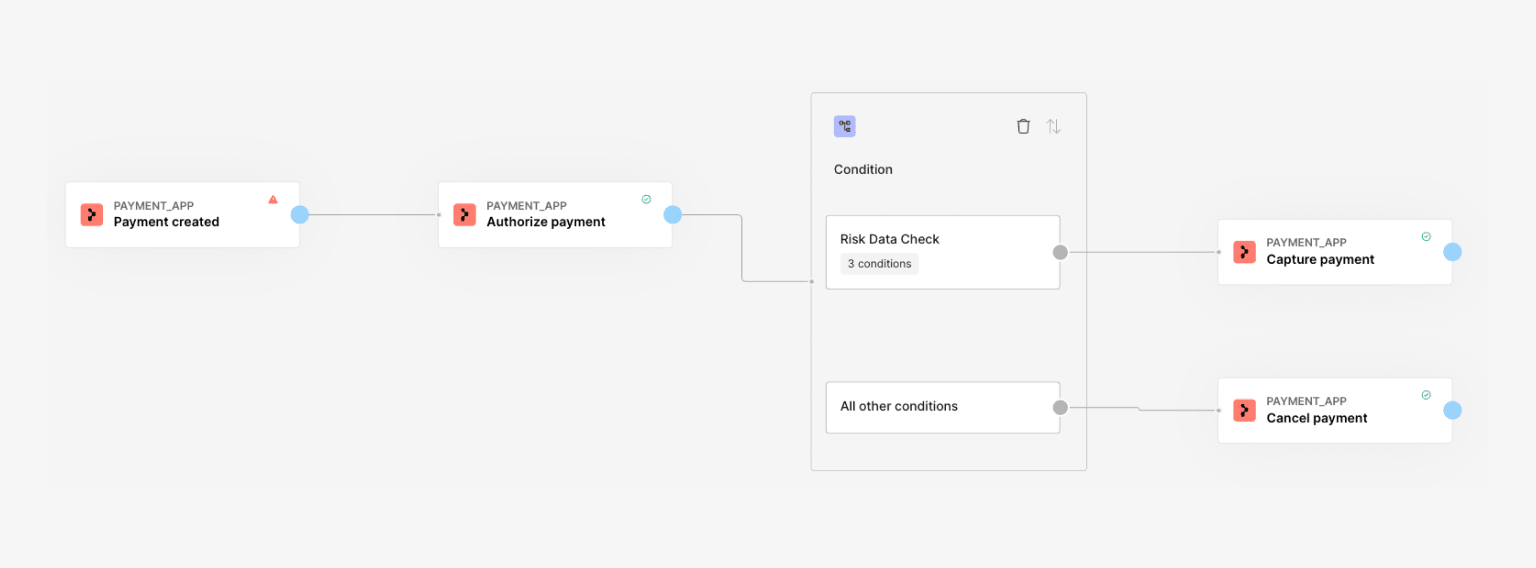Click PAYMENT_APP label above Capture payment
1536x568 pixels.
click(x=1307, y=243)
